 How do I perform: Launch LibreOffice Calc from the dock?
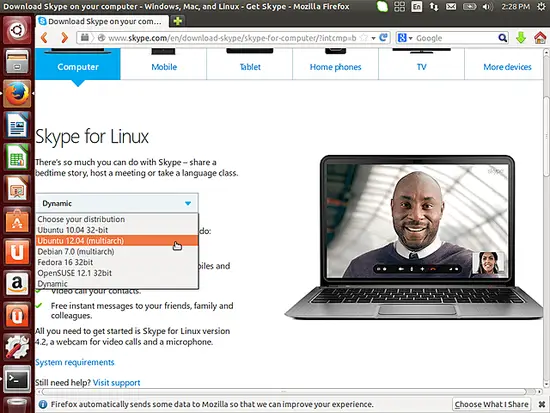(17, 157)
